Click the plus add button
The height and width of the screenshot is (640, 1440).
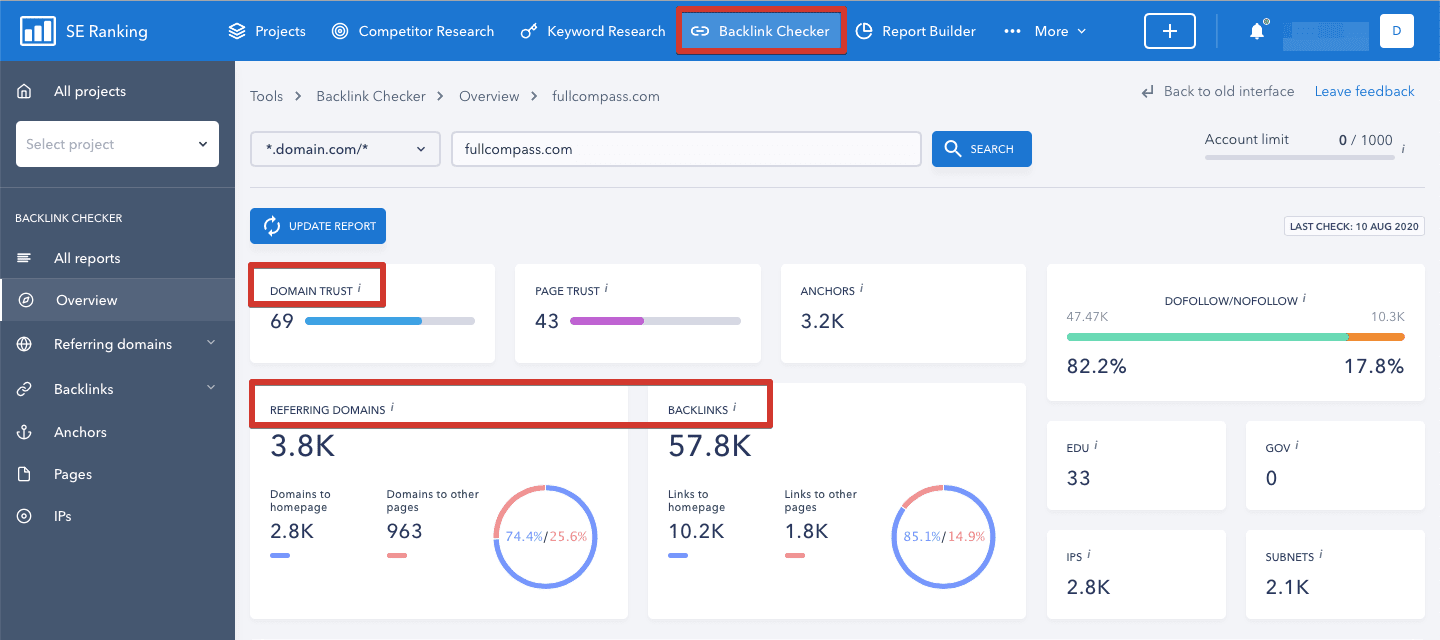(1170, 31)
